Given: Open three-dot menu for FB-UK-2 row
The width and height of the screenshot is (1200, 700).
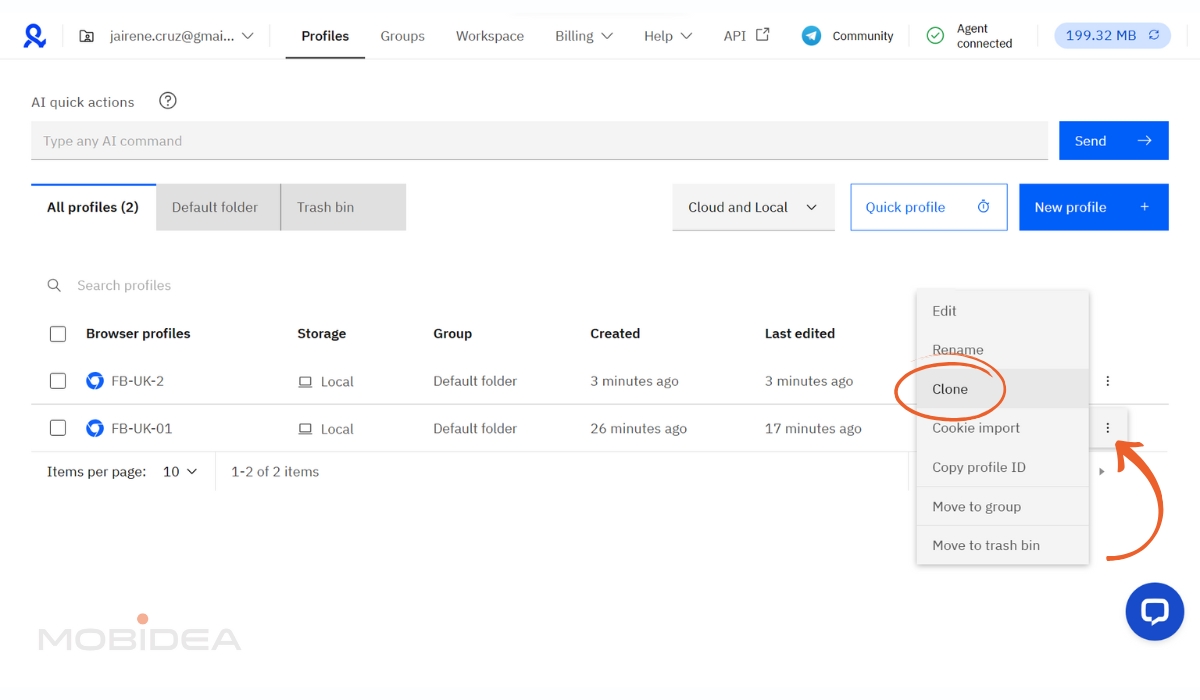Looking at the screenshot, I should (x=1107, y=381).
